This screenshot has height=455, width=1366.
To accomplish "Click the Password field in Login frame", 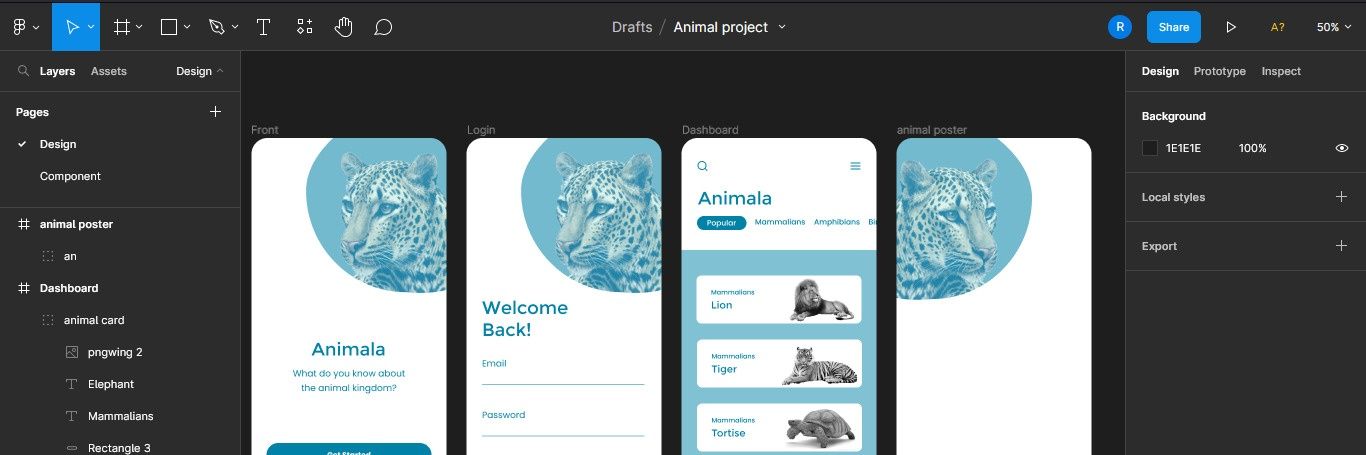I will 563,423.
